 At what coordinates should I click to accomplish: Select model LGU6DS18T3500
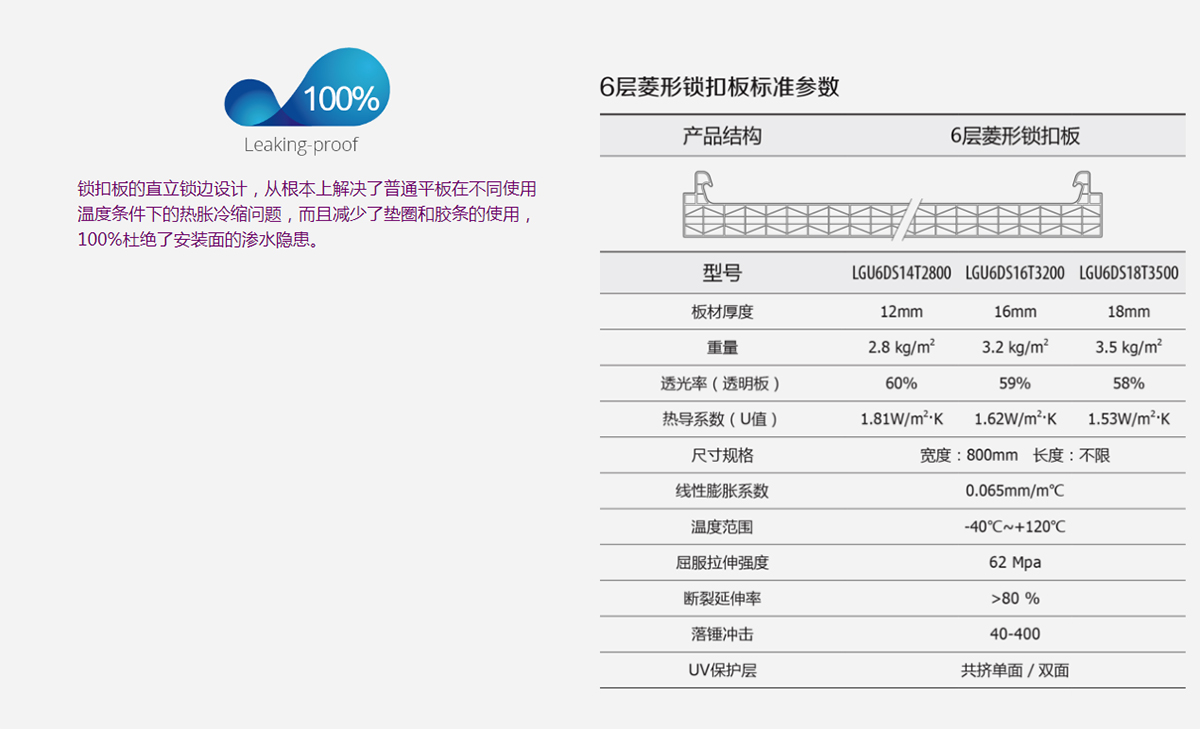pos(1128,273)
